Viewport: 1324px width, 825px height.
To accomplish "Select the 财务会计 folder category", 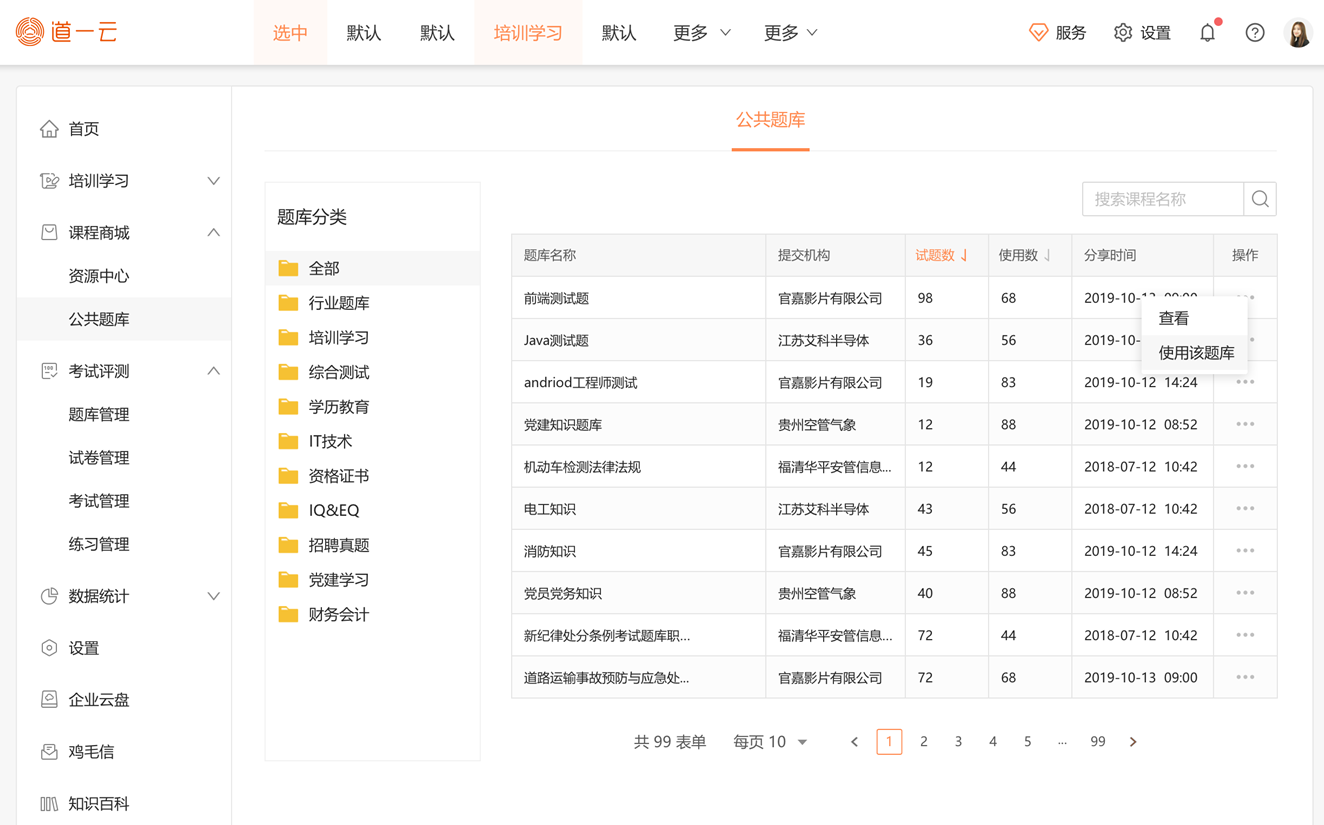I will 372,614.
